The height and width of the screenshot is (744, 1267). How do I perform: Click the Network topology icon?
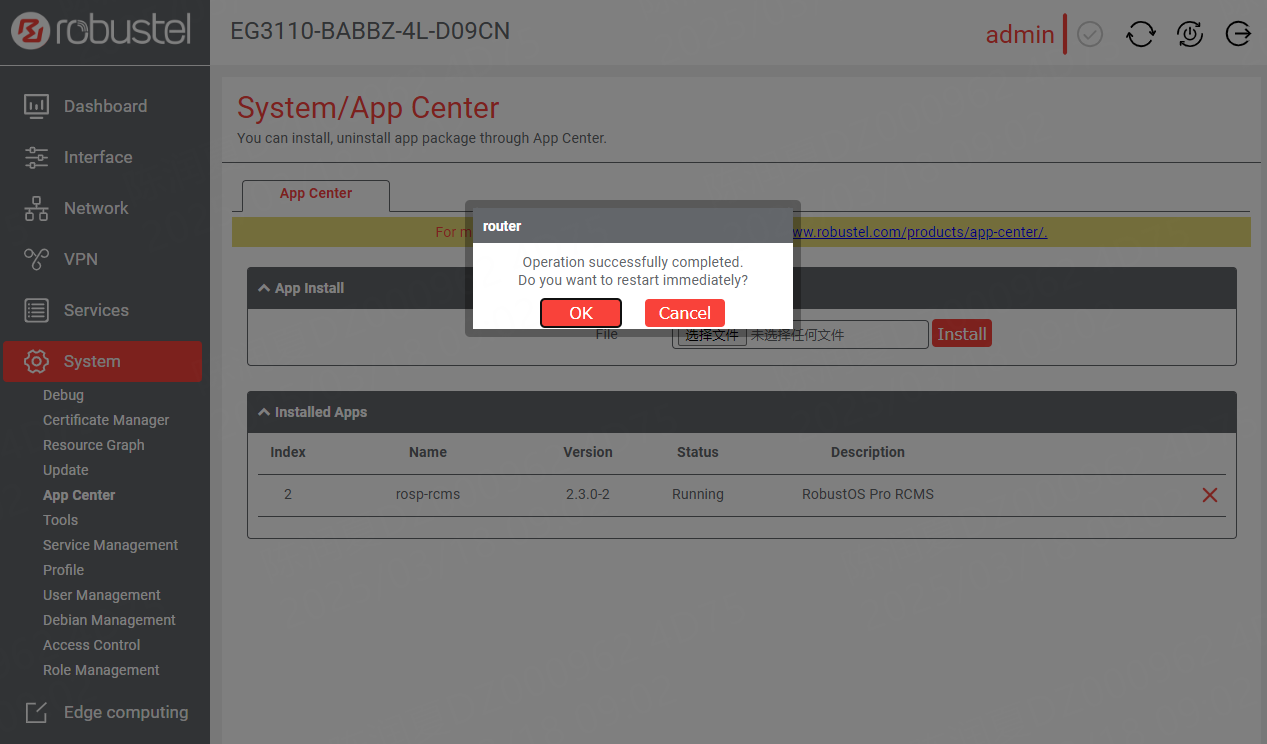pyautogui.click(x=36, y=208)
